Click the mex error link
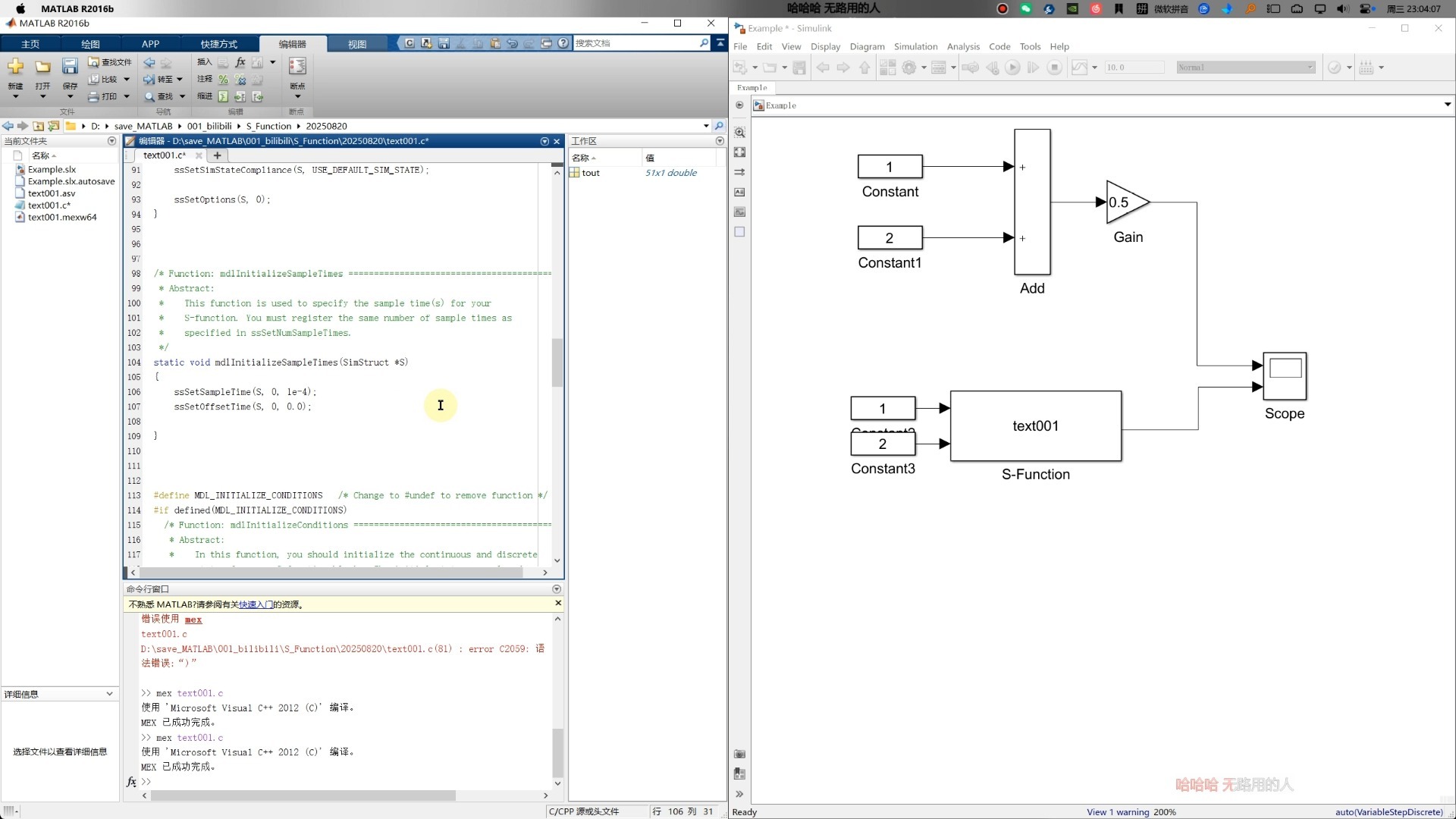 (x=193, y=620)
